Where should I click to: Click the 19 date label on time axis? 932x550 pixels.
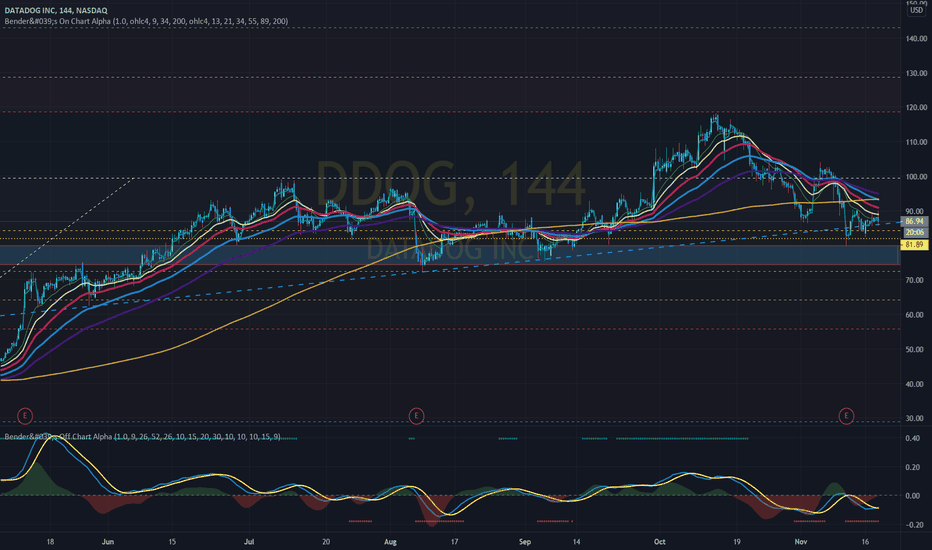(x=736, y=542)
